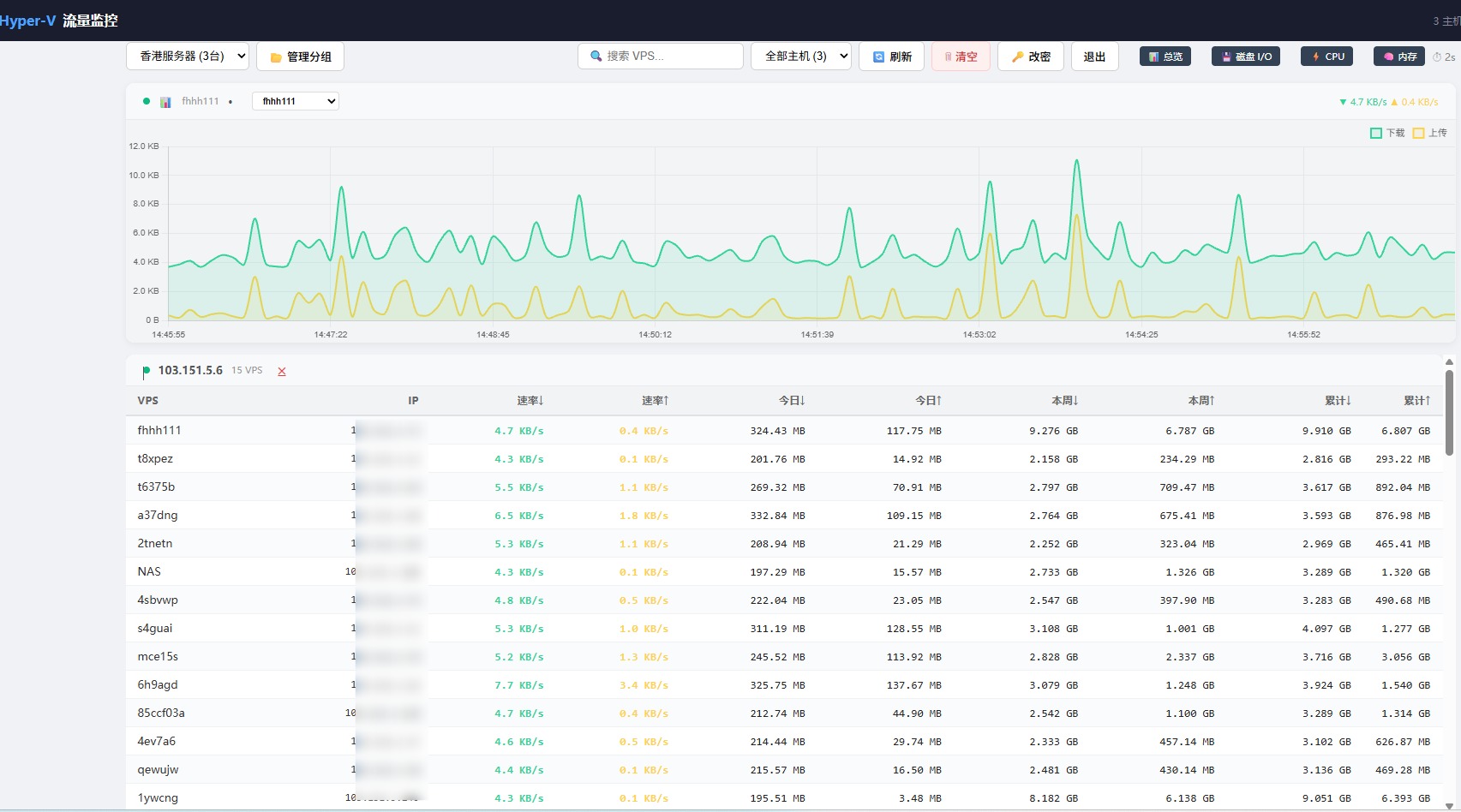Image resolution: width=1461 pixels, height=812 pixels.
Task: Toggle the 下载 download legend box
Action: (1376, 133)
